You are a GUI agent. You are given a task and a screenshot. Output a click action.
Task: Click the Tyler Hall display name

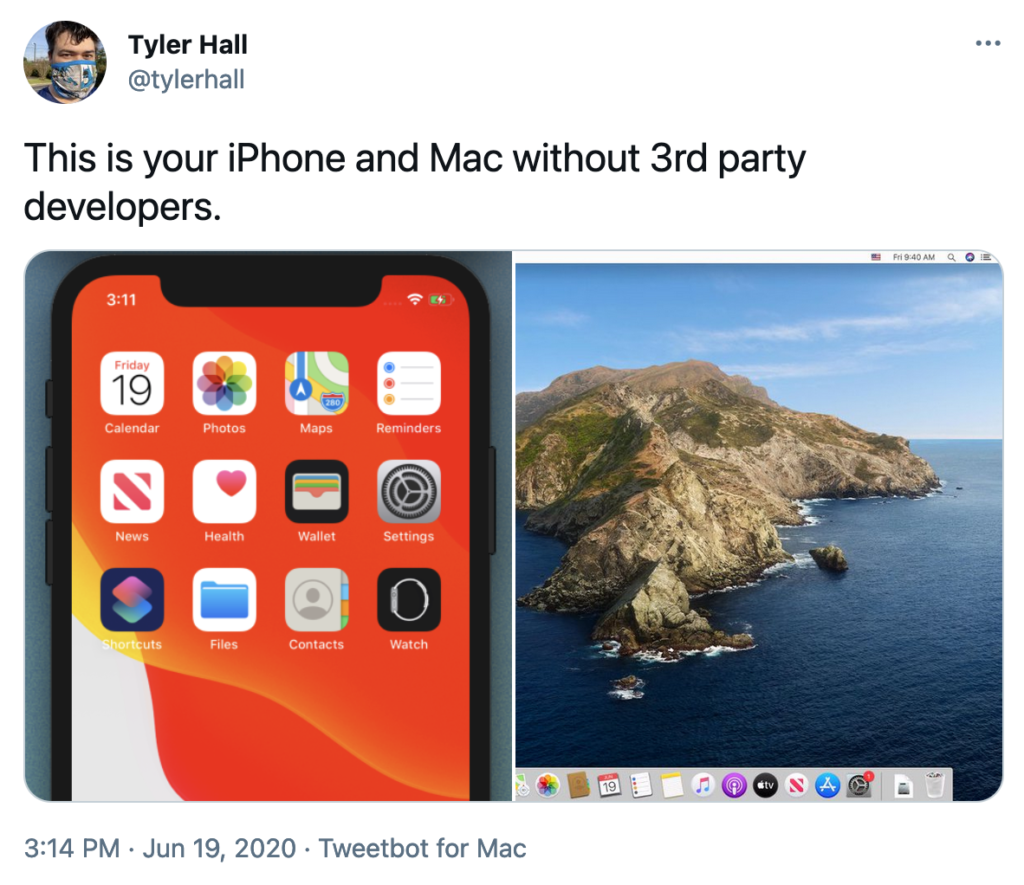187,44
